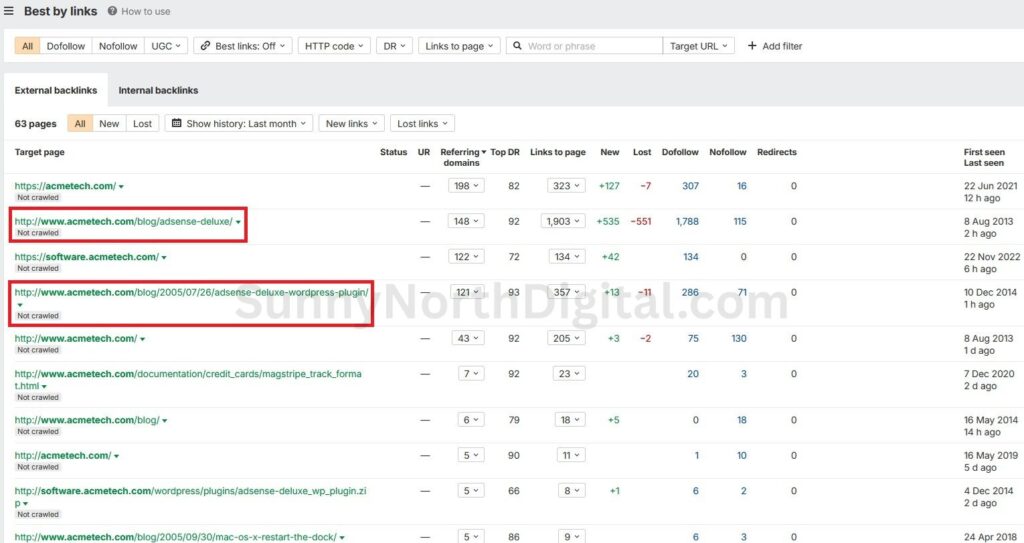The image size is (1024, 543).
Task: Open the magstripe_track_format.html documentation link
Action: pyautogui.click(x=188, y=380)
